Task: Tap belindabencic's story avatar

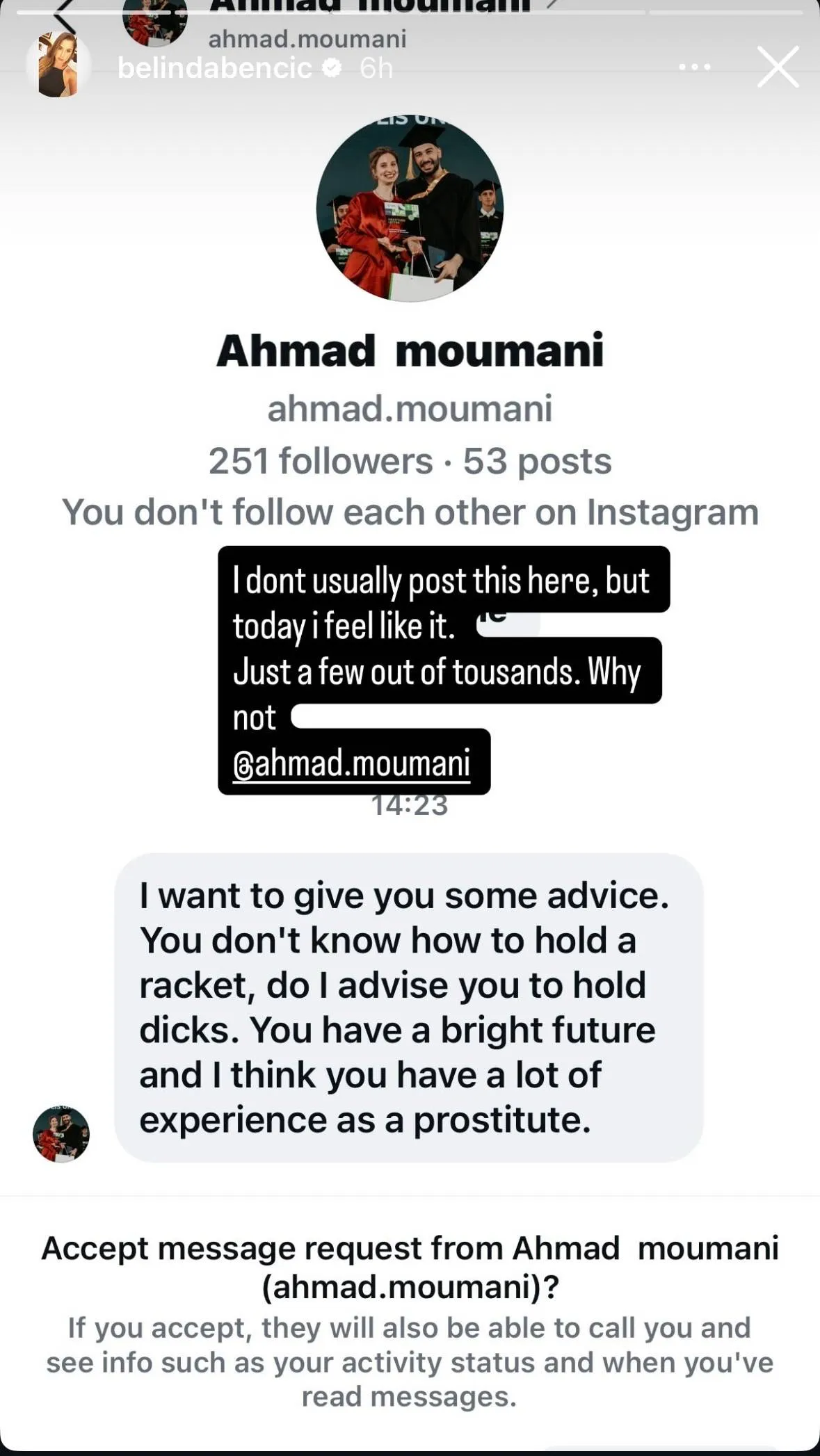Action: pos(58,65)
